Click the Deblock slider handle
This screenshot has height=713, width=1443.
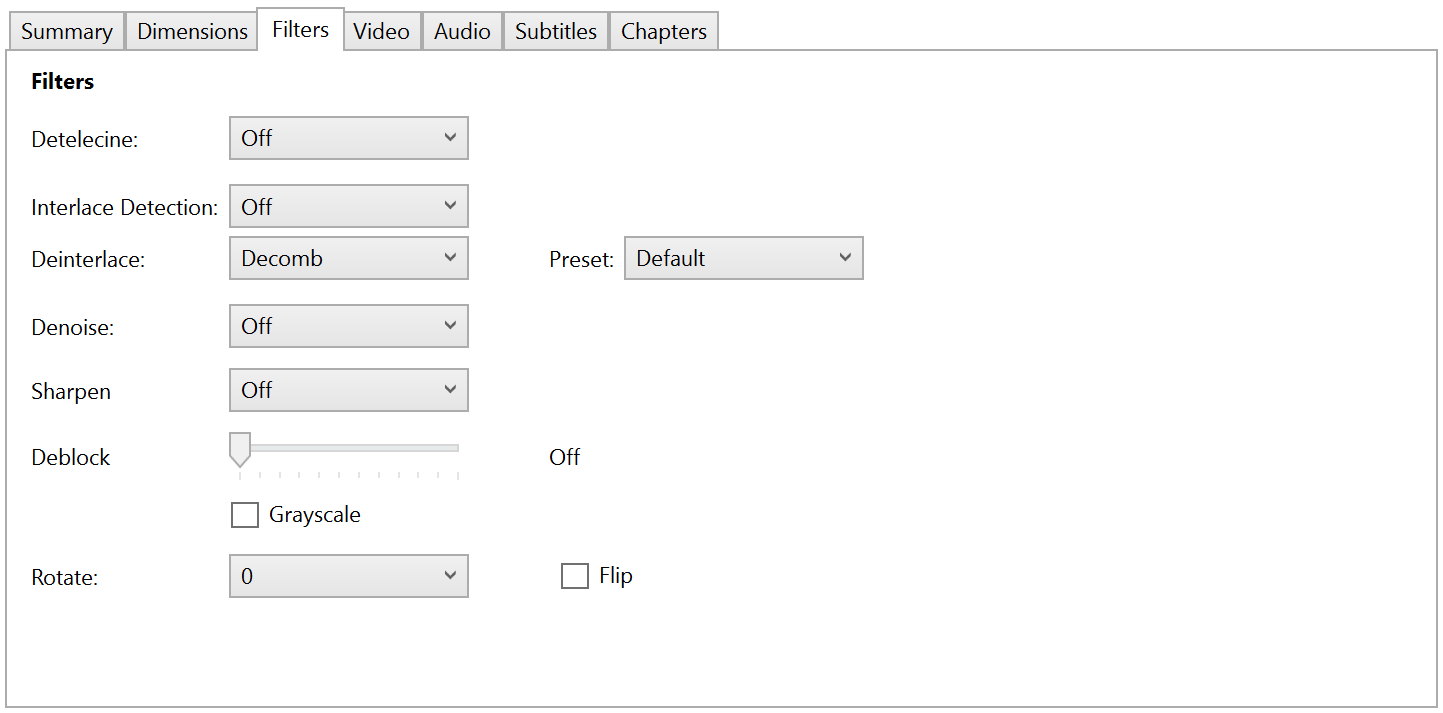(239, 449)
